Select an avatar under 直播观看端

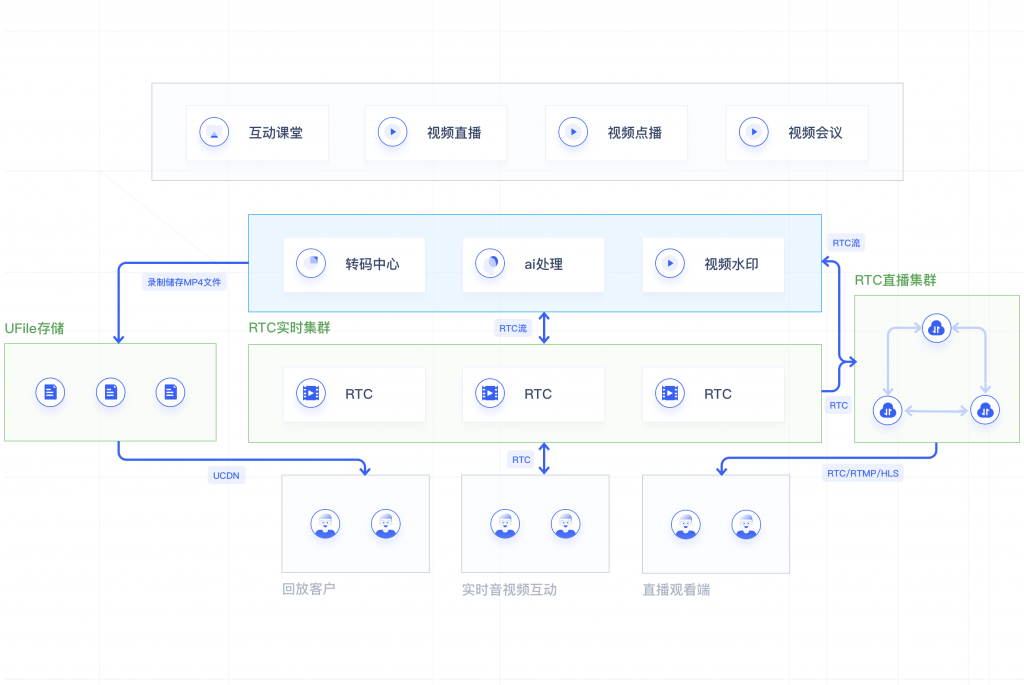[x=686, y=522]
